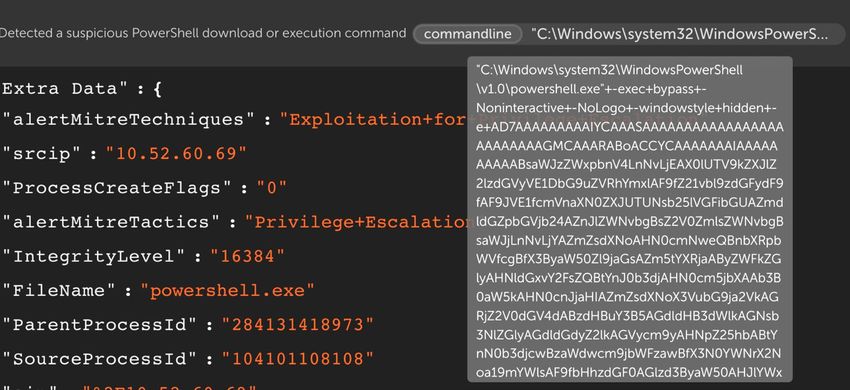This screenshot has width=850, height=390.
Task: Click the powershell.exe file name value
Action: pos(227,290)
